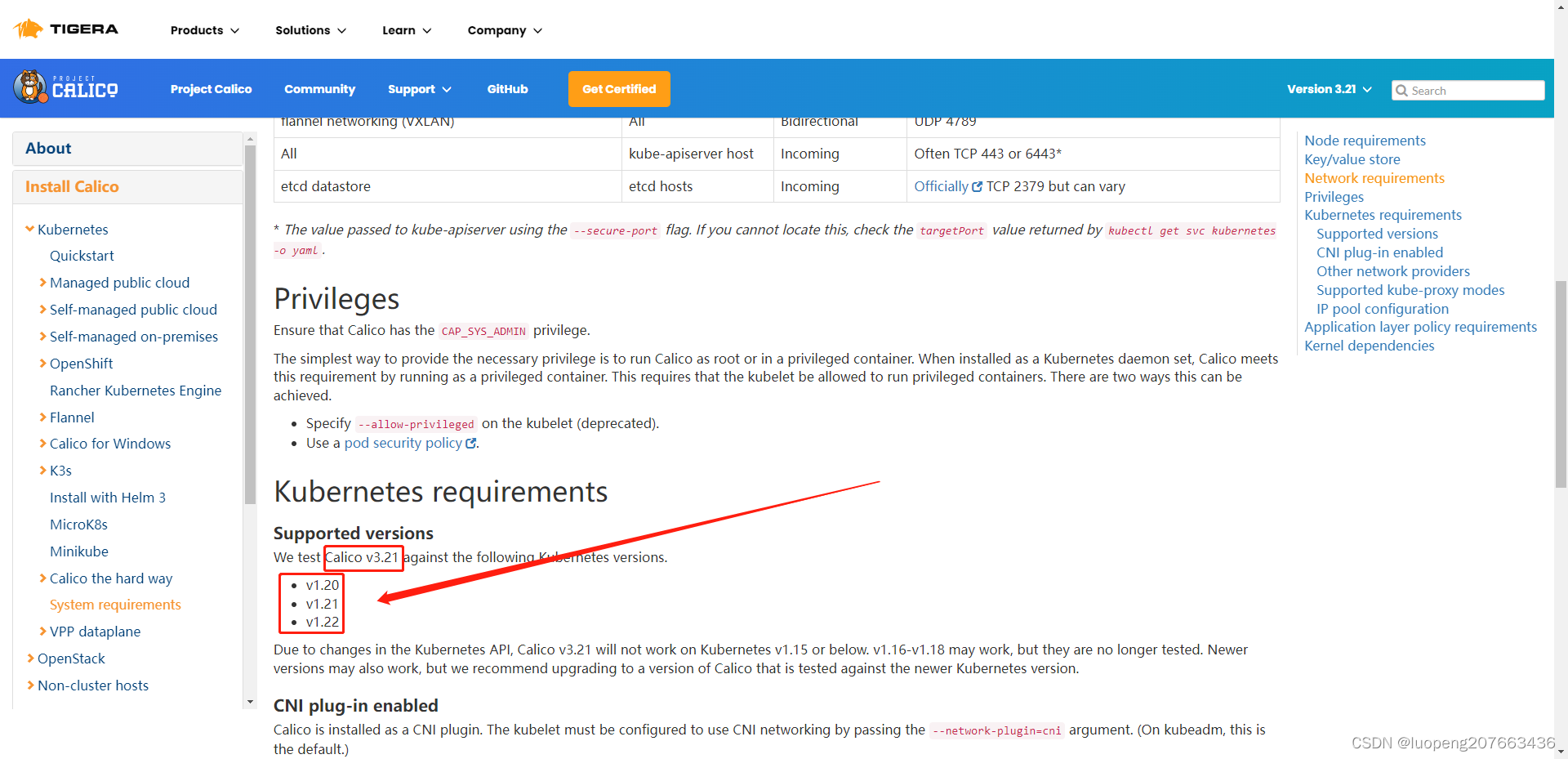
Task: Click the pod security policy link
Action: (403, 443)
